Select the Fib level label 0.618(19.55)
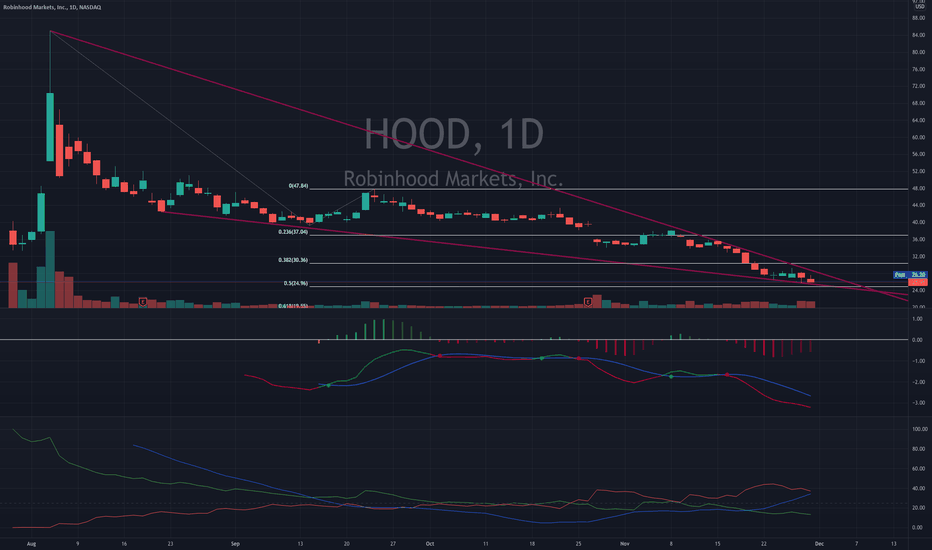 point(293,306)
